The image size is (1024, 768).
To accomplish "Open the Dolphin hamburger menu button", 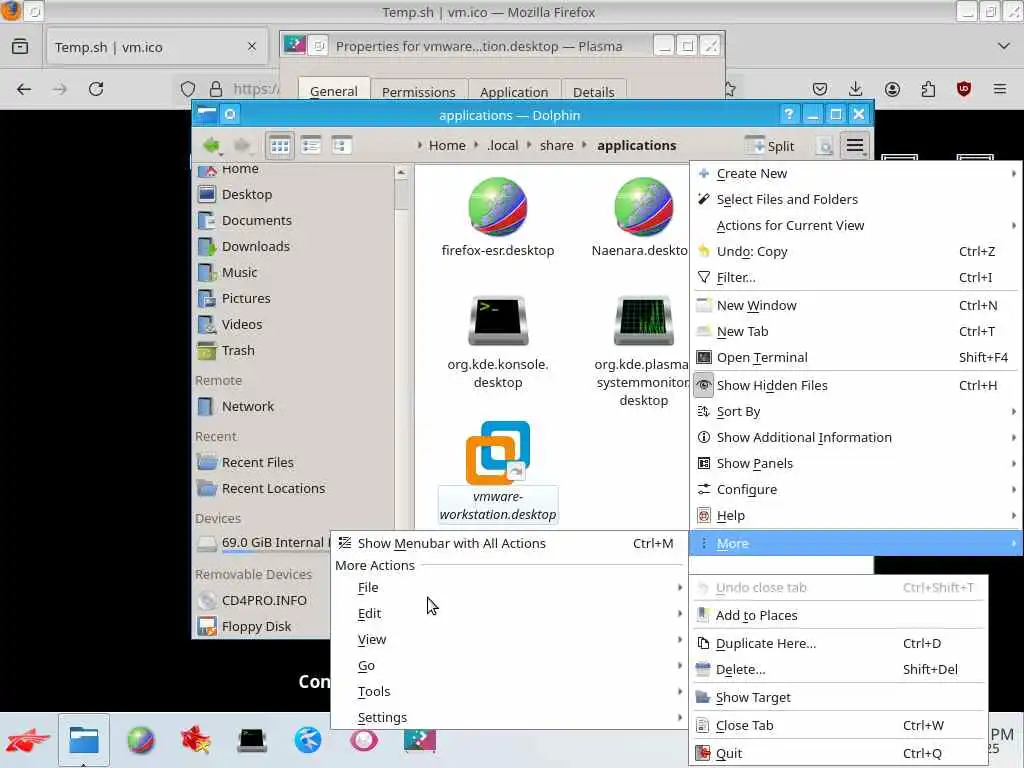I will coord(855,145).
